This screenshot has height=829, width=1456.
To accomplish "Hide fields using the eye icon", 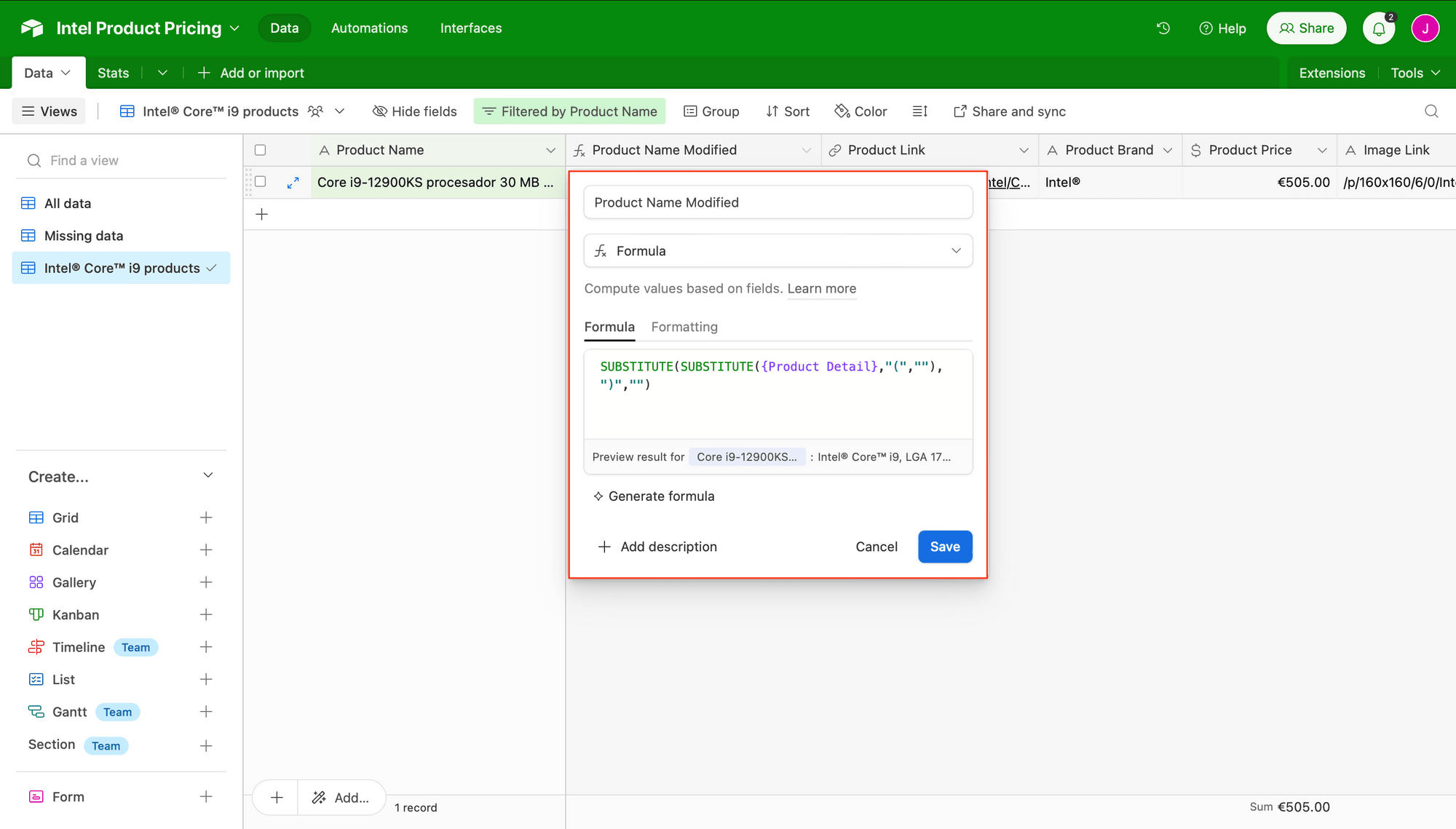I will point(414,111).
